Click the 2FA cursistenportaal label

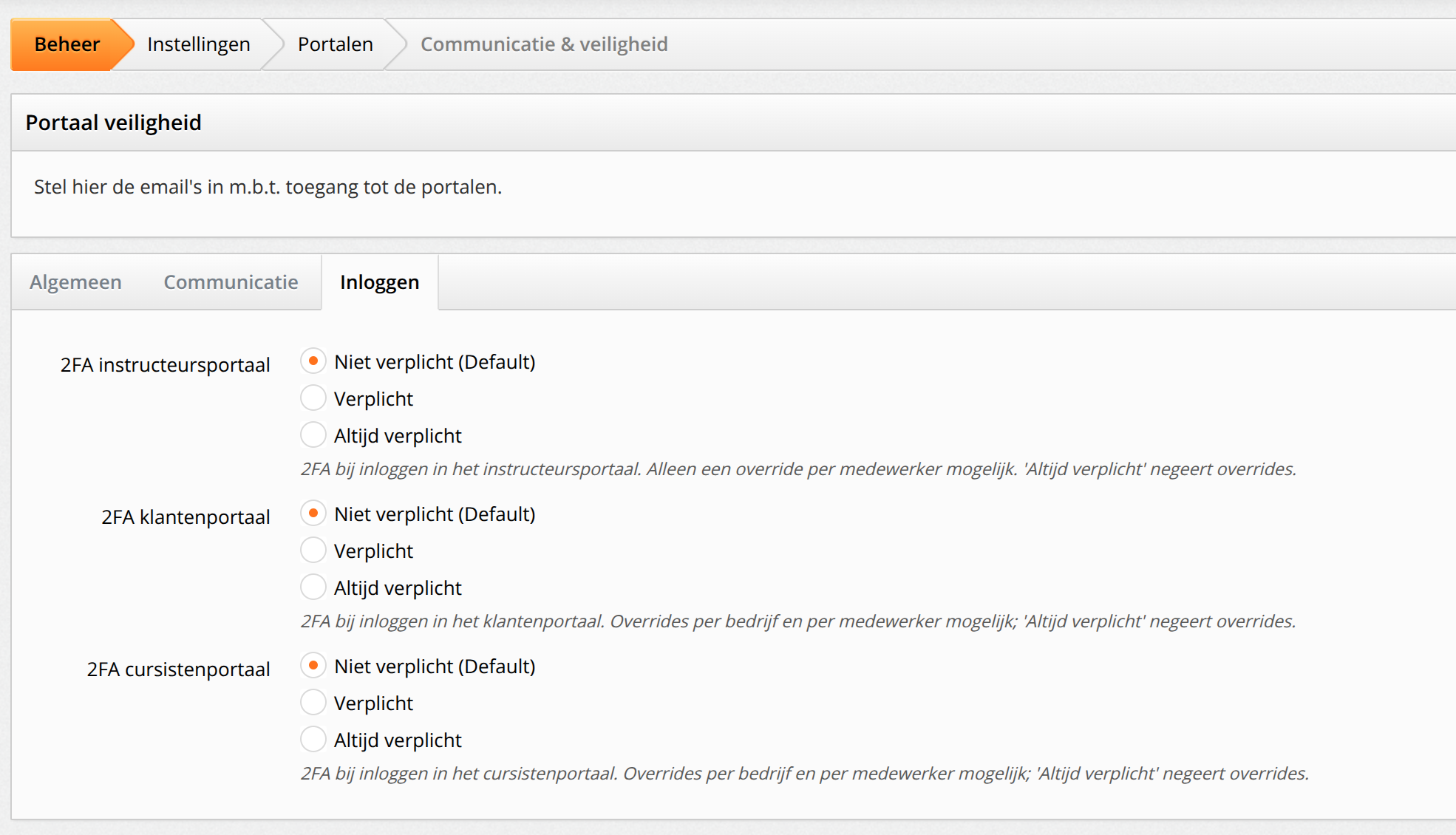click(179, 669)
